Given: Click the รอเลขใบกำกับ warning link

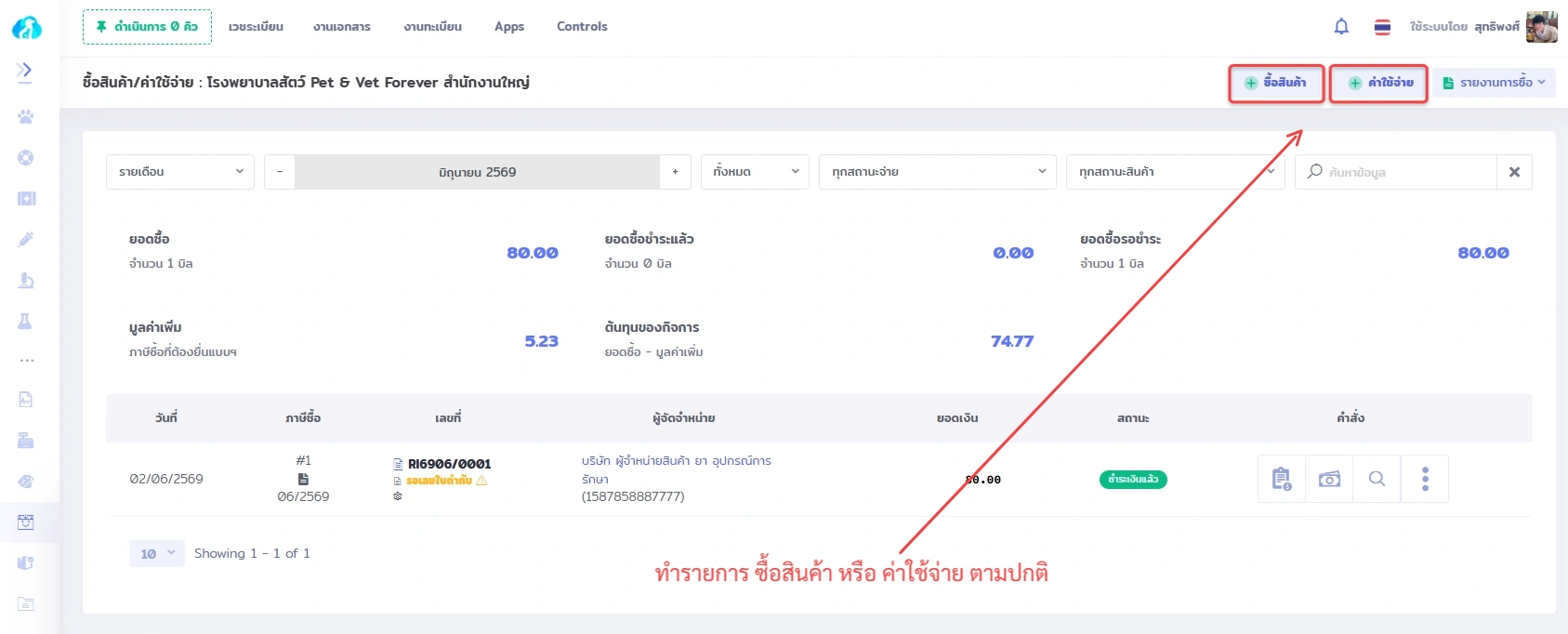Looking at the screenshot, I should (439, 481).
